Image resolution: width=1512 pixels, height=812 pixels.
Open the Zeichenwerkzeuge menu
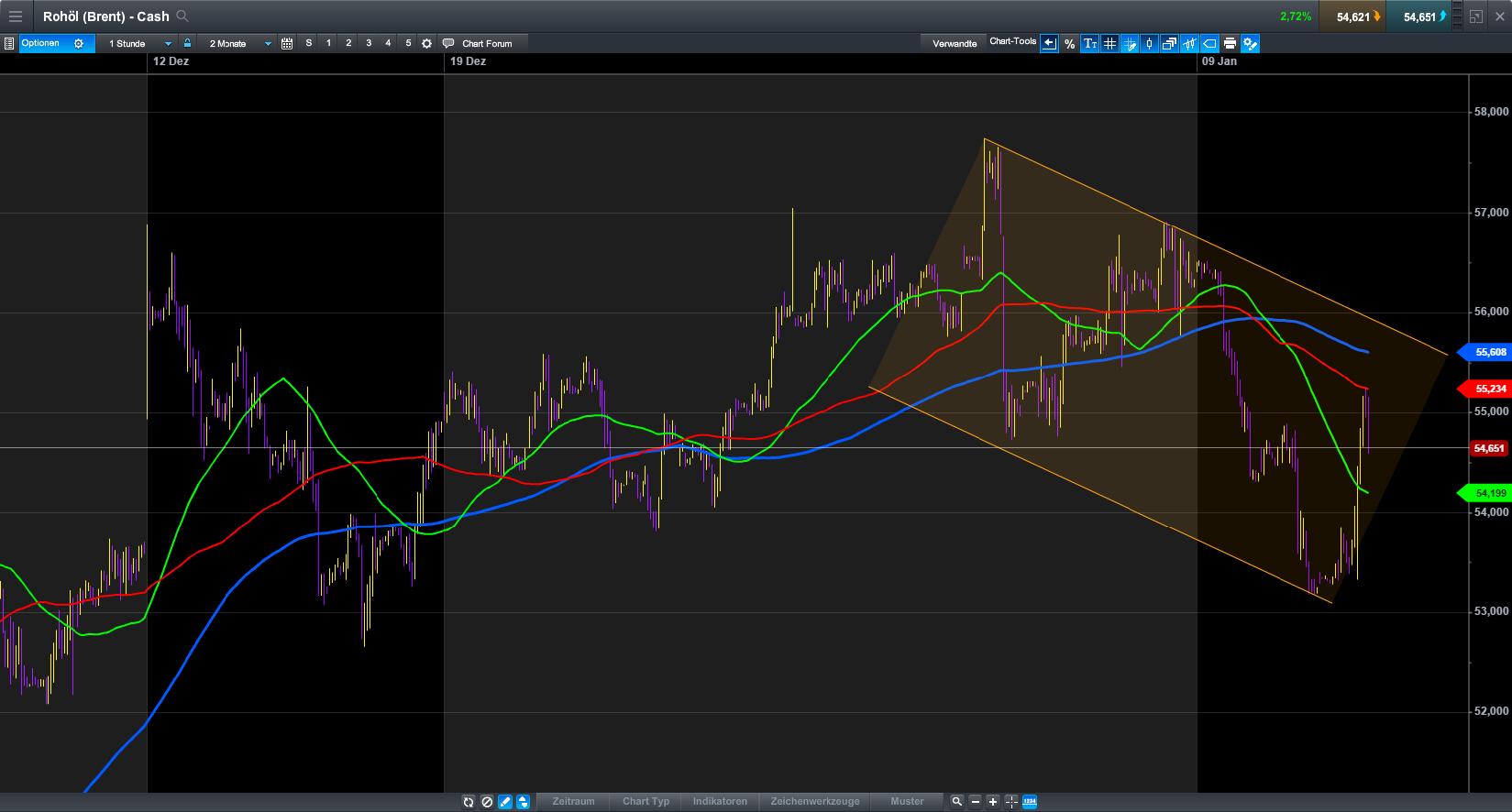pos(815,801)
